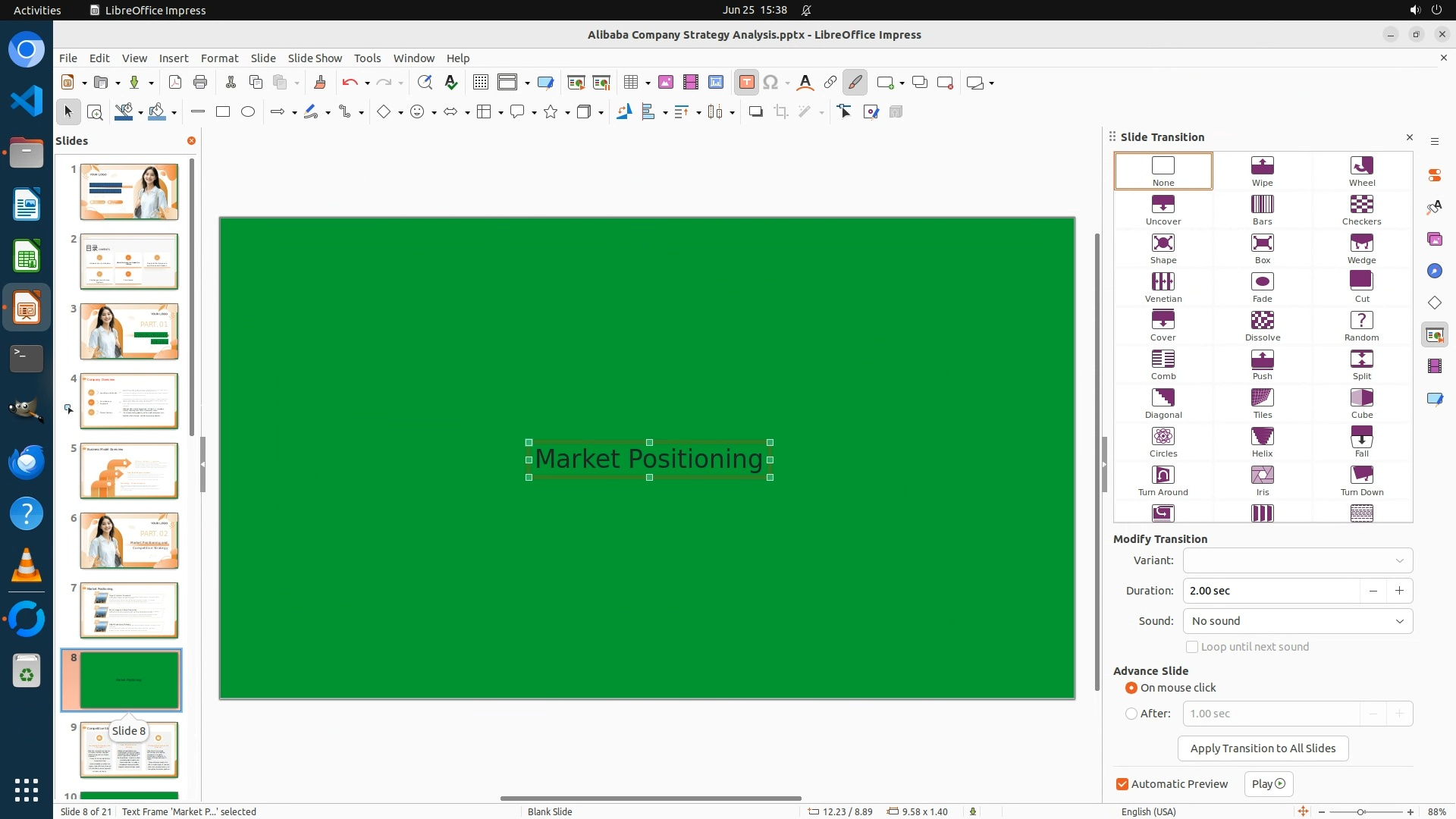Open the Slide Show menu

coord(315,58)
